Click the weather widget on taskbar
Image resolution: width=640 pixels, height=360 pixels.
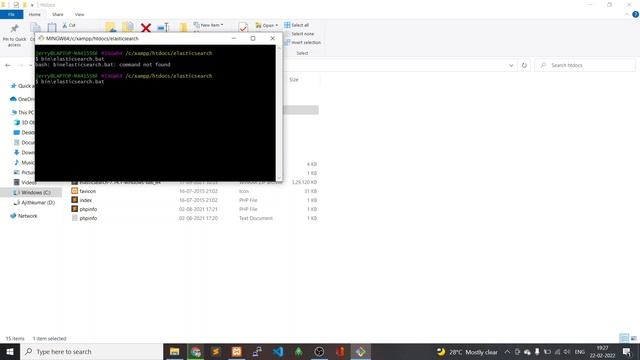[x=467, y=351]
